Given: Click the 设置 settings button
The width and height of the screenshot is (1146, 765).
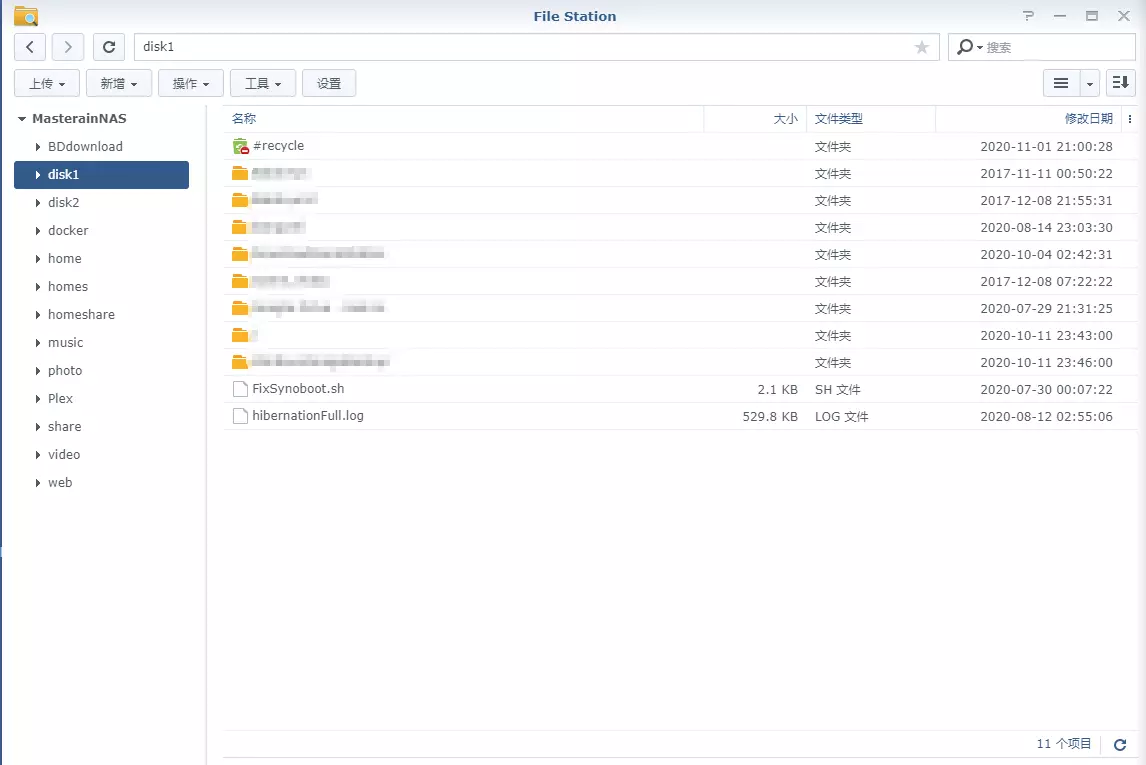Looking at the screenshot, I should (329, 83).
